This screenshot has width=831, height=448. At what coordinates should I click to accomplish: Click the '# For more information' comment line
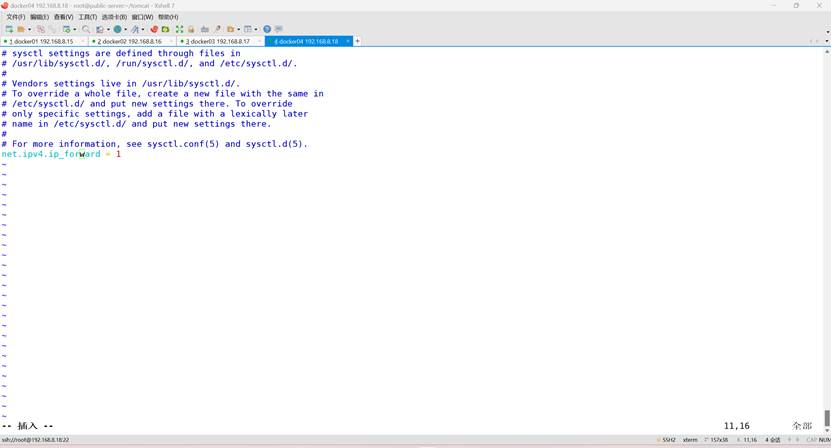click(x=154, y=144)
